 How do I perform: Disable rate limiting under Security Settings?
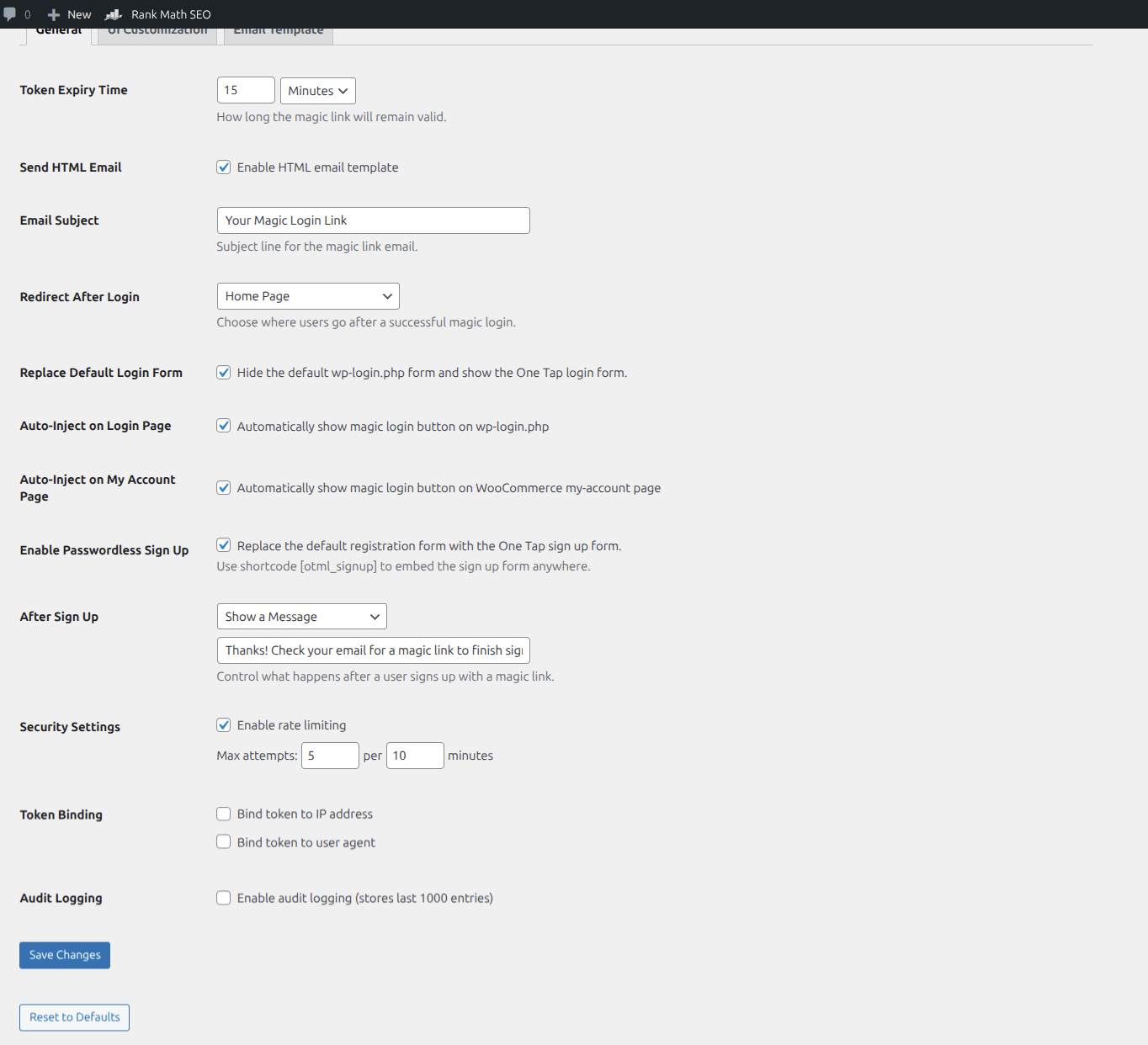(223, 724)
